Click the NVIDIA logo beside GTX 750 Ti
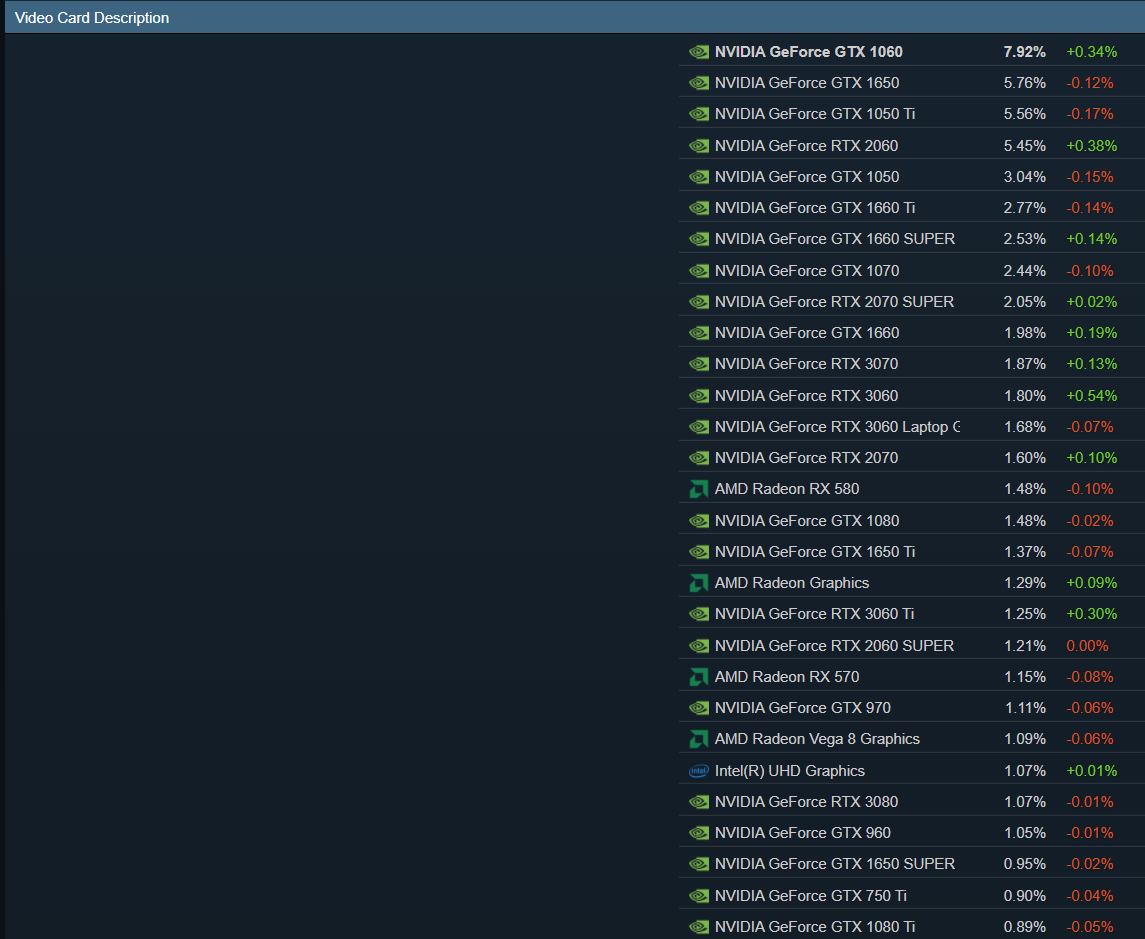 coord(699,895)
